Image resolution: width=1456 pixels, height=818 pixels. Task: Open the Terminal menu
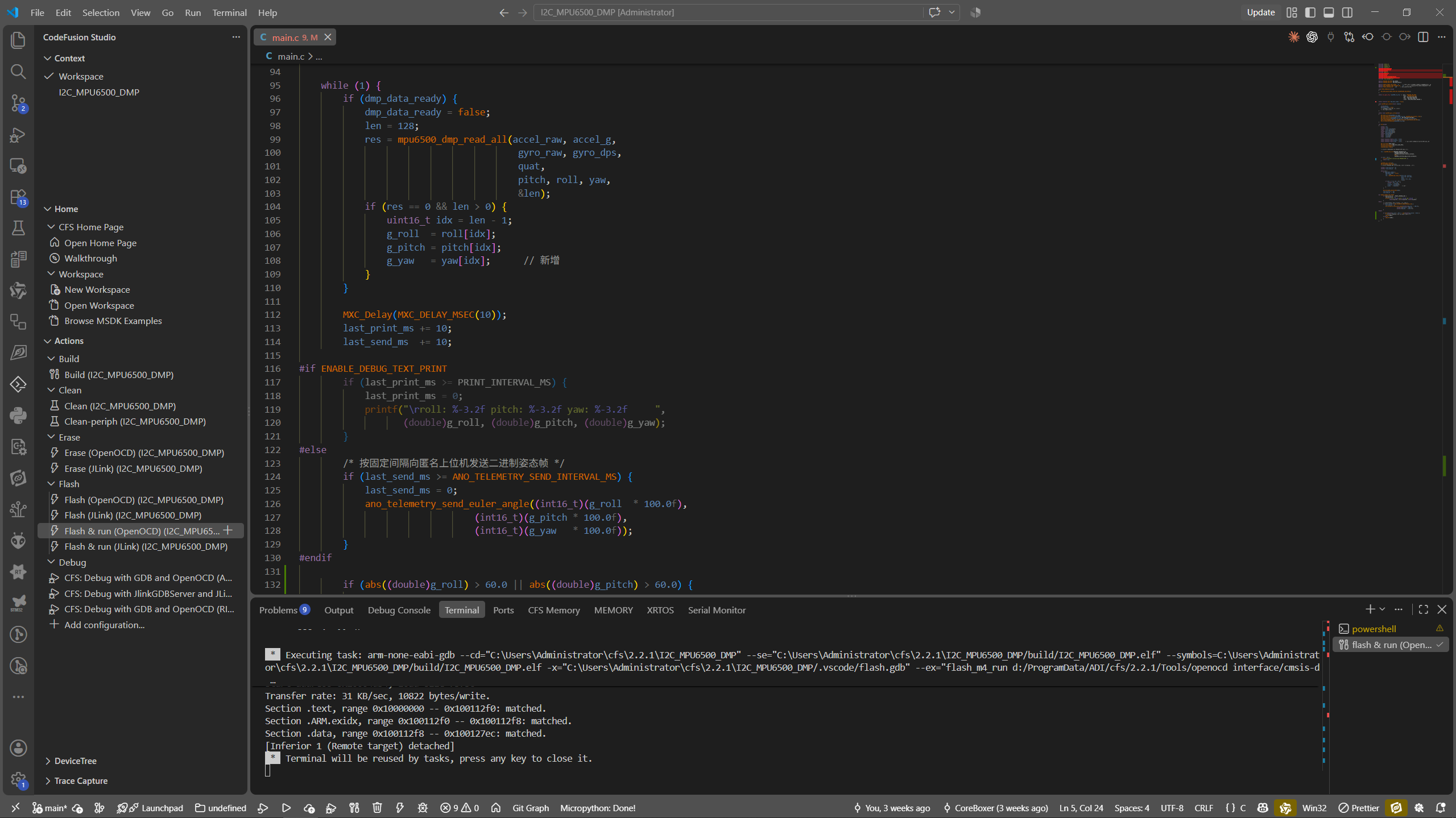point(229,13)
